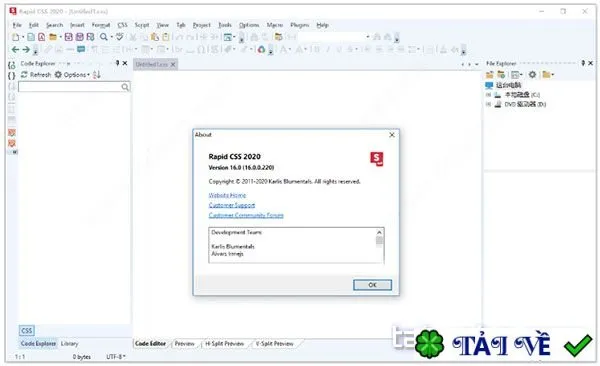The image size is (600, 366).
Task: Close the About dialog with its X button
Action: coord(392,135)
